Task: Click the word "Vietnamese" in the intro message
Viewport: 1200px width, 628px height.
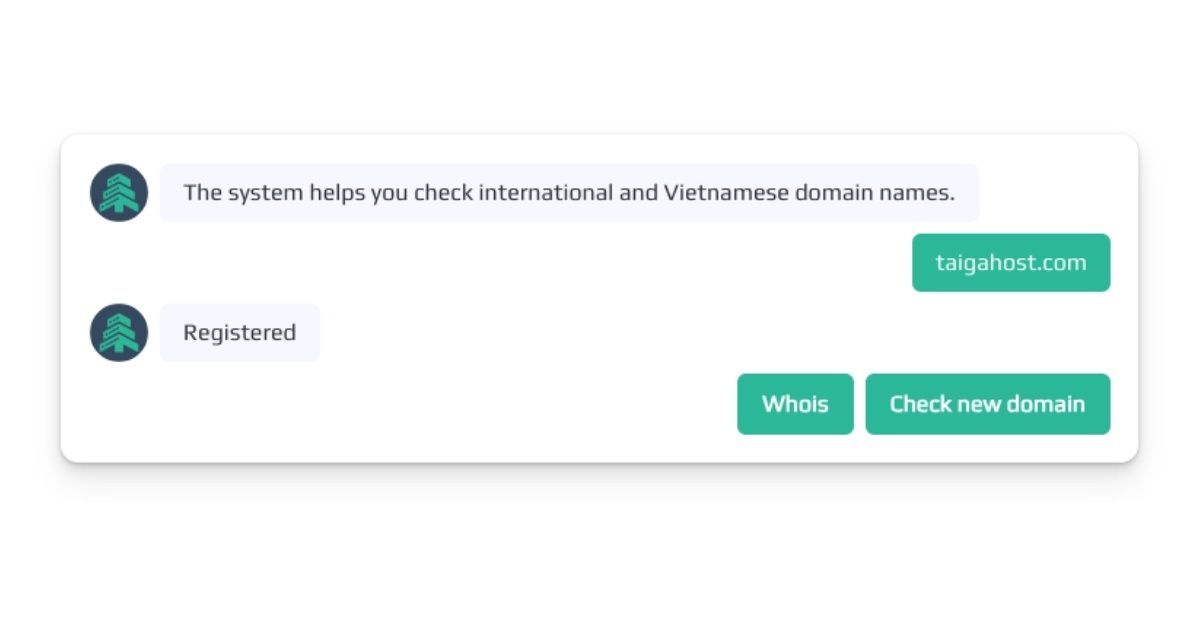Action: pyautogui.click(x=726, y=193)
